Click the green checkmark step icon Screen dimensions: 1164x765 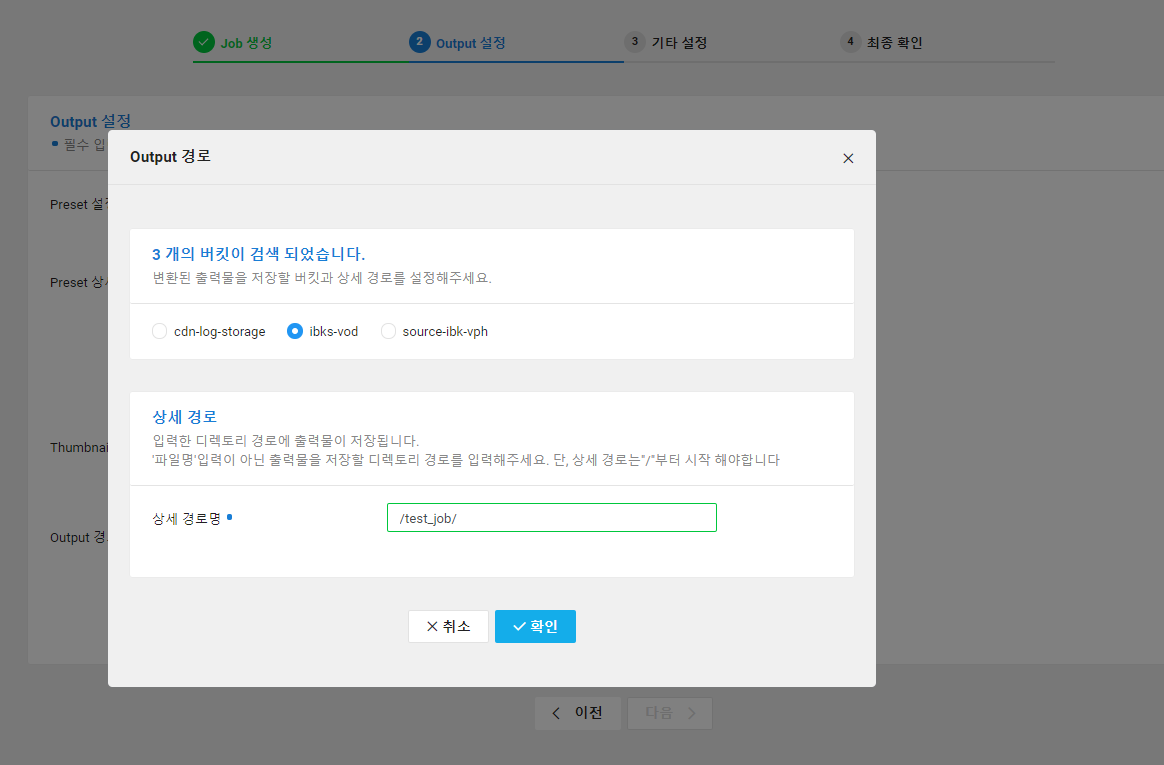(x=204, y=42)
